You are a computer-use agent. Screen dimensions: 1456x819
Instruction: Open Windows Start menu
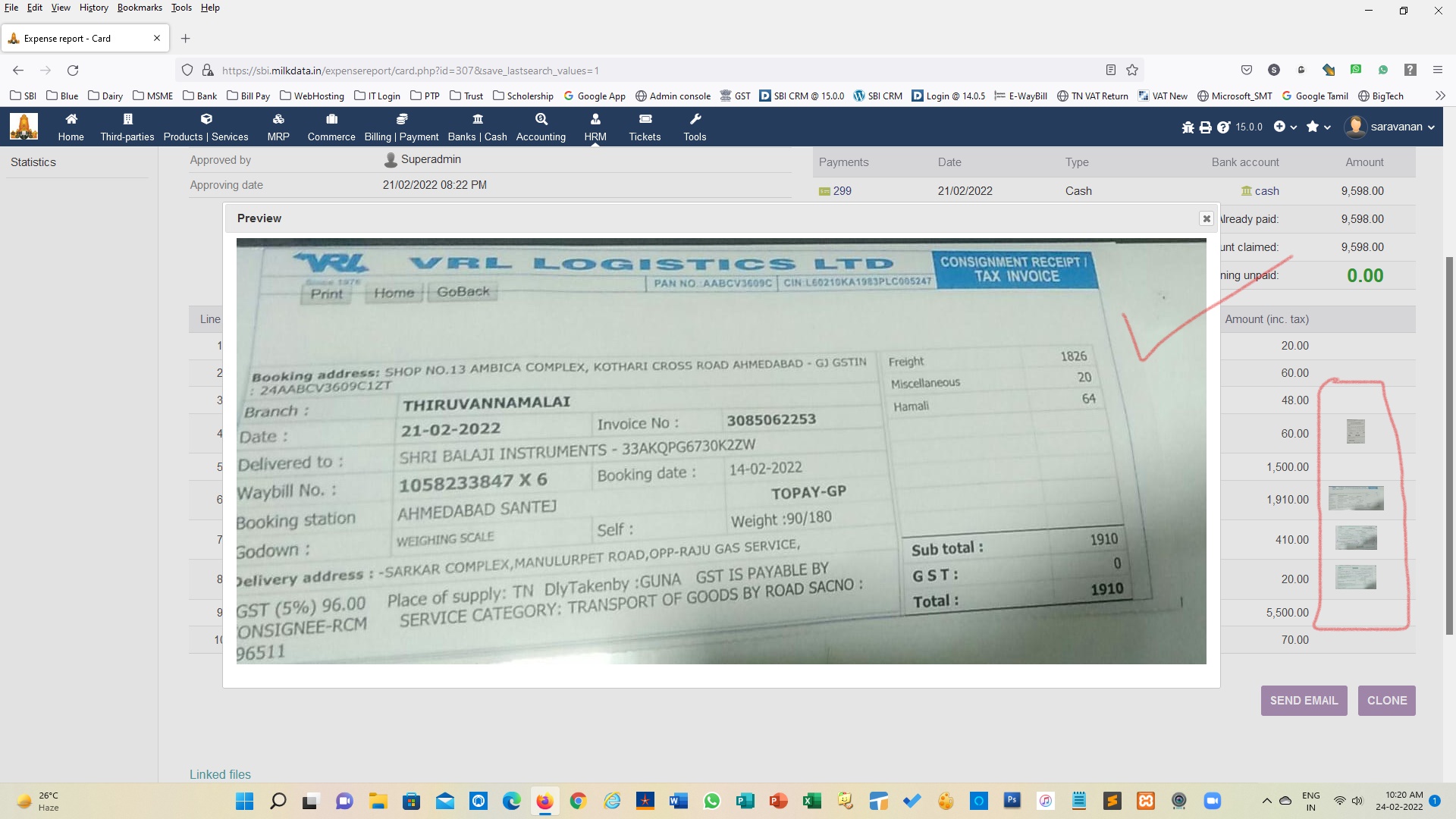coord(244,801)
